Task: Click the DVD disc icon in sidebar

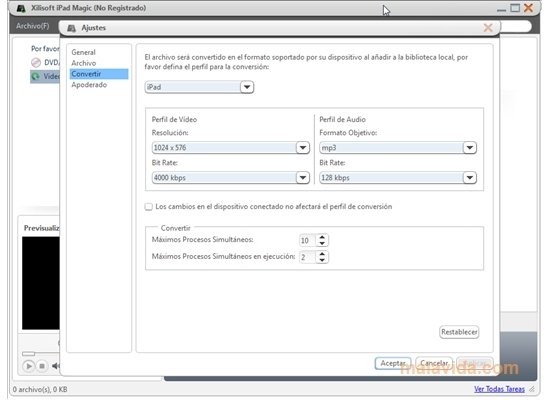Action: [x=36, y=63]
